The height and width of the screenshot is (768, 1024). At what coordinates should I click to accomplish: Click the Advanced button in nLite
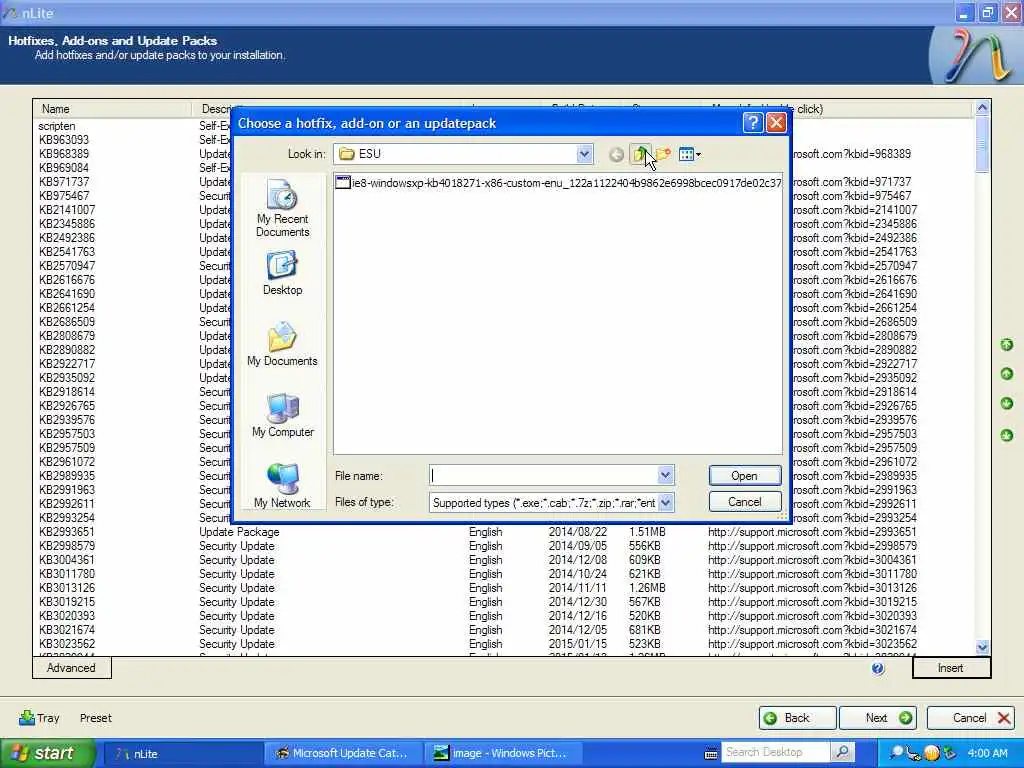tap(71, 668)
